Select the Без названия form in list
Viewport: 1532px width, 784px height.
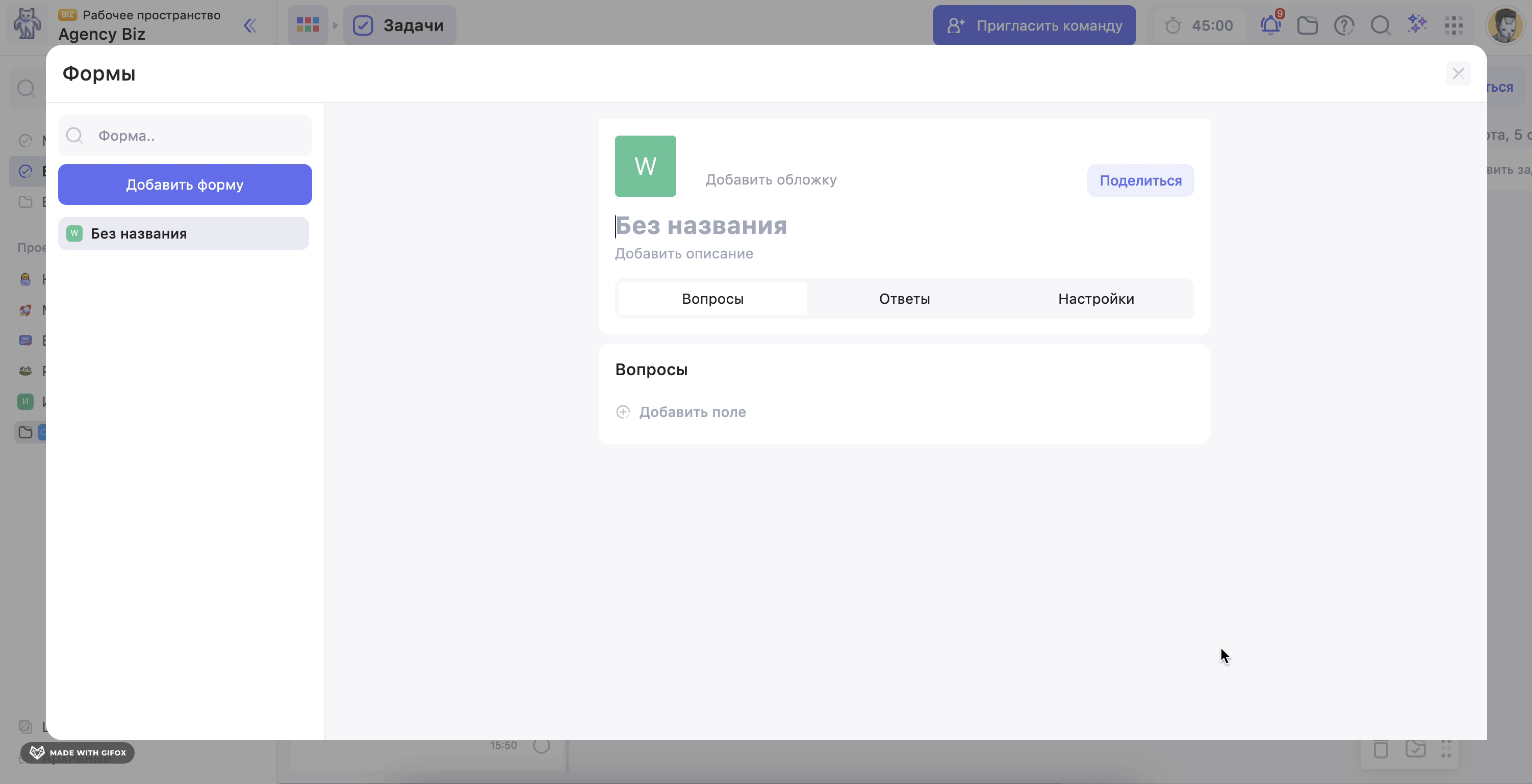click(183, 233)
